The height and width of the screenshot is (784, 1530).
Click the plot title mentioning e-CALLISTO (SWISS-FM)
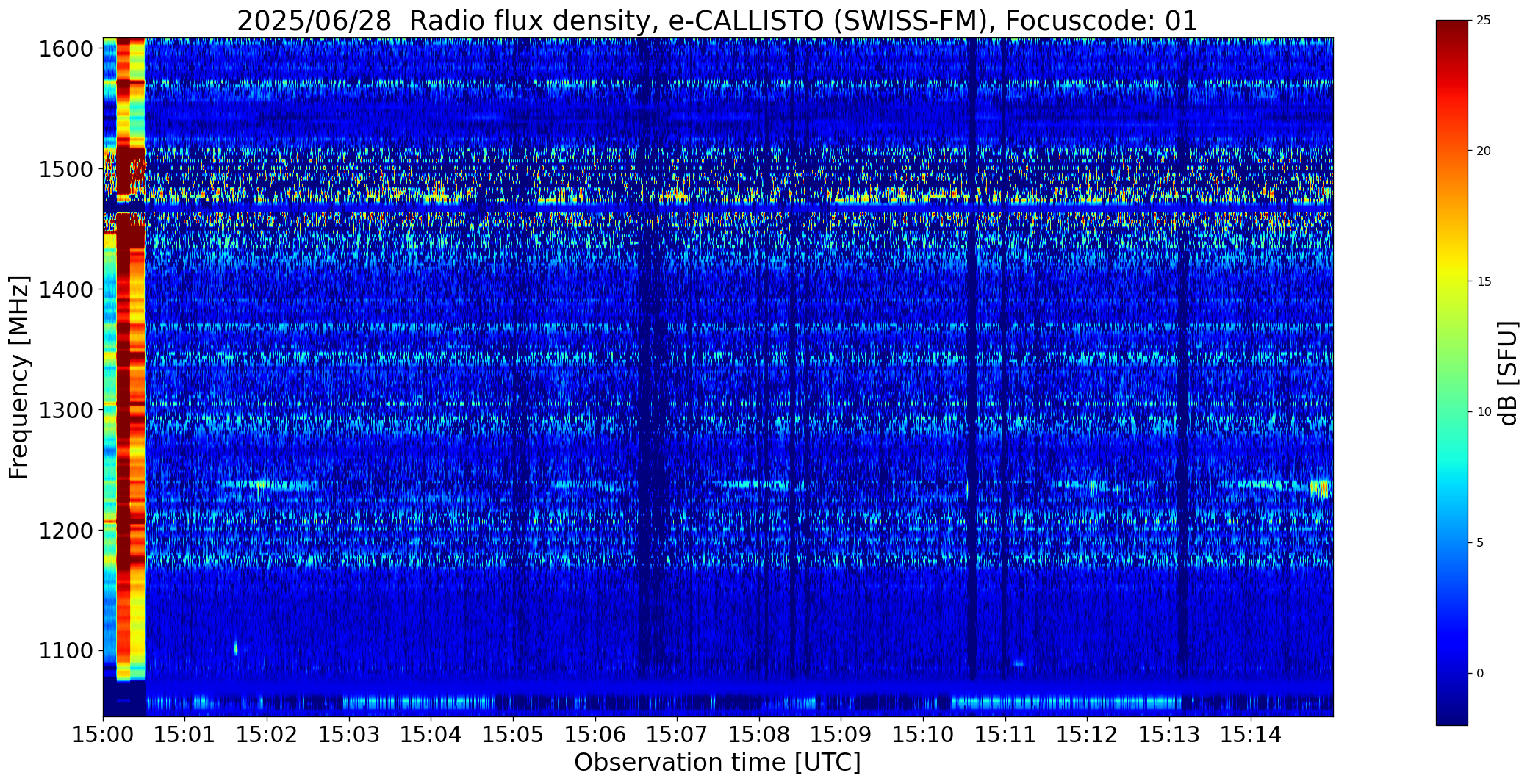(717, 21)
